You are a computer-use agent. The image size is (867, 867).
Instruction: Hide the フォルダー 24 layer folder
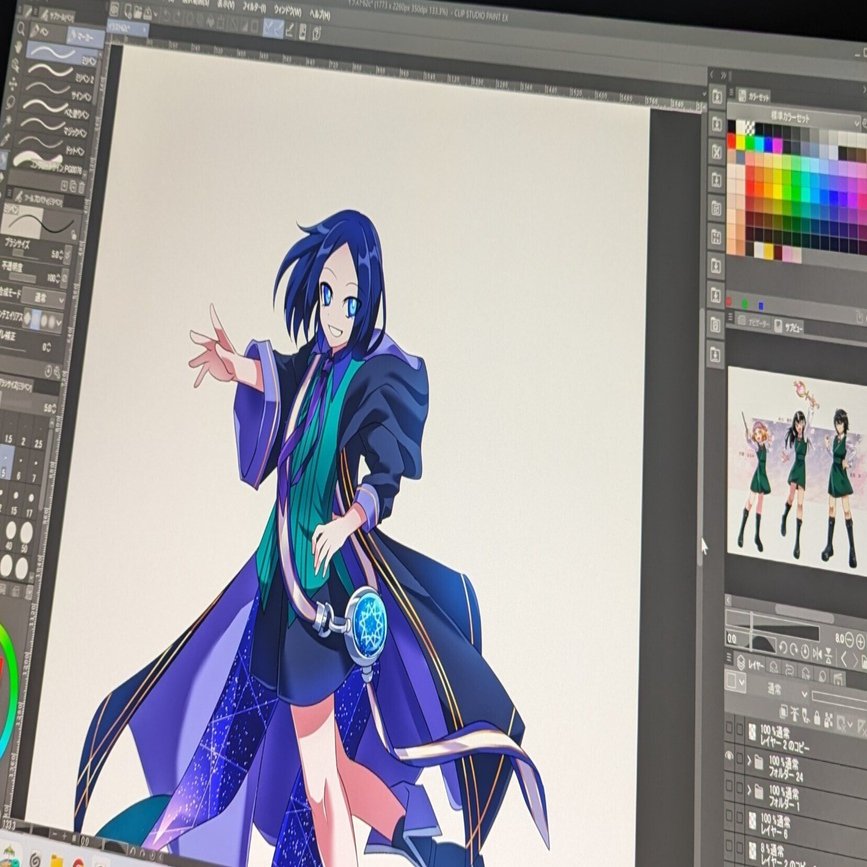pyautogui.click(x=729, y=756)
